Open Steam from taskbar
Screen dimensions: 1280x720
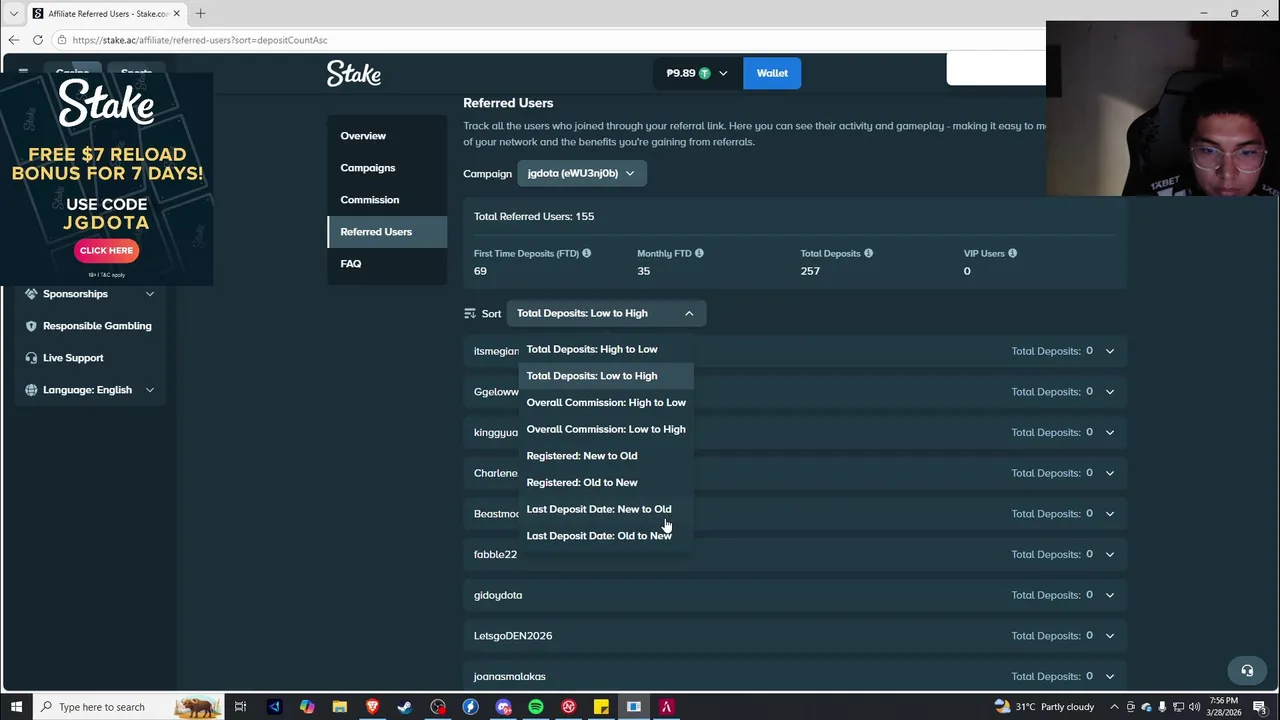coord(405,707)
